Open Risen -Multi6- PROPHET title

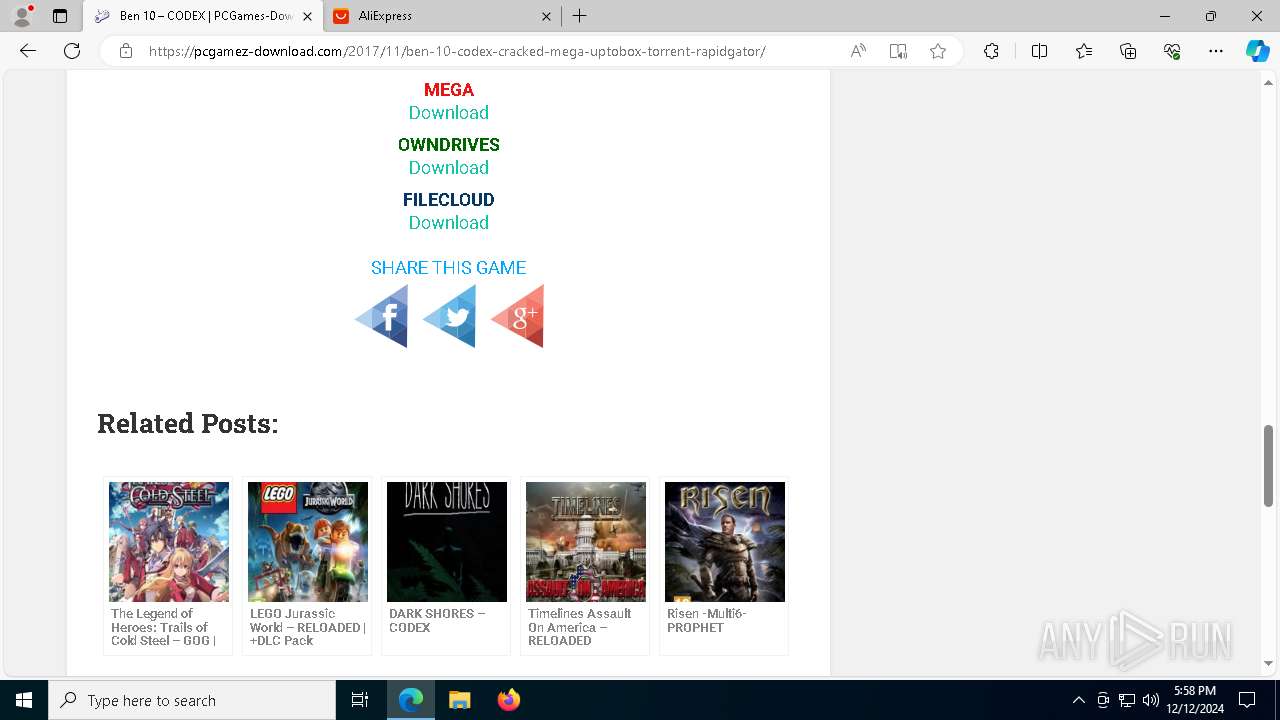pos(707,620)
